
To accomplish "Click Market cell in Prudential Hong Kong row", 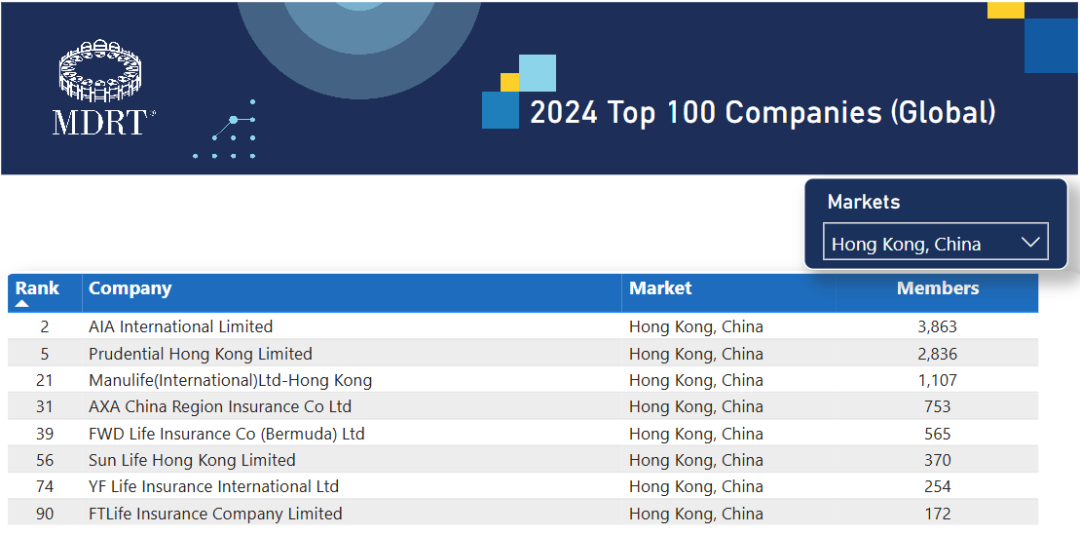I will click(x=696, y=354).
